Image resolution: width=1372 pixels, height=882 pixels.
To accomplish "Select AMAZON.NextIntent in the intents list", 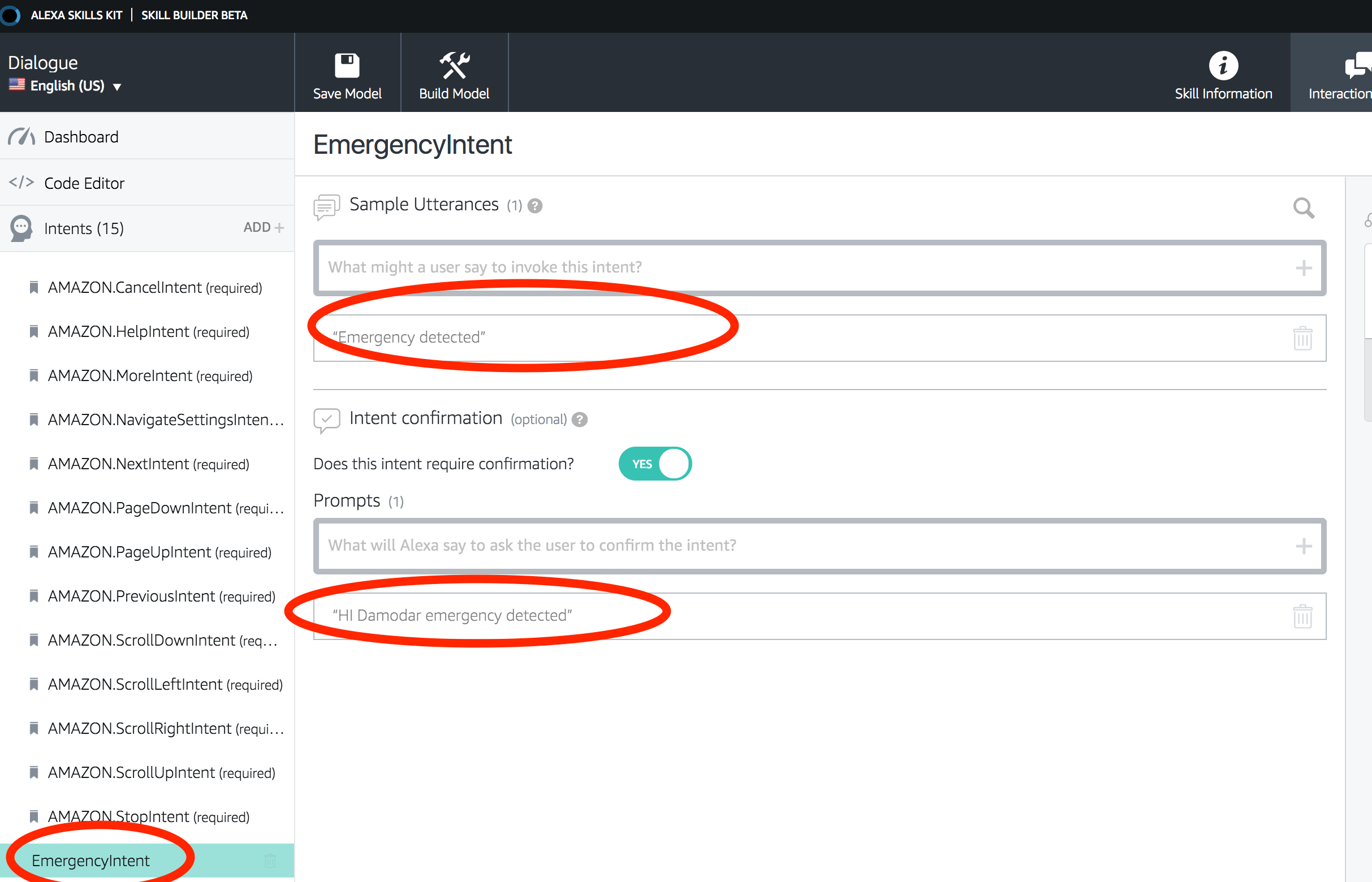I will (x=147, y=464).
